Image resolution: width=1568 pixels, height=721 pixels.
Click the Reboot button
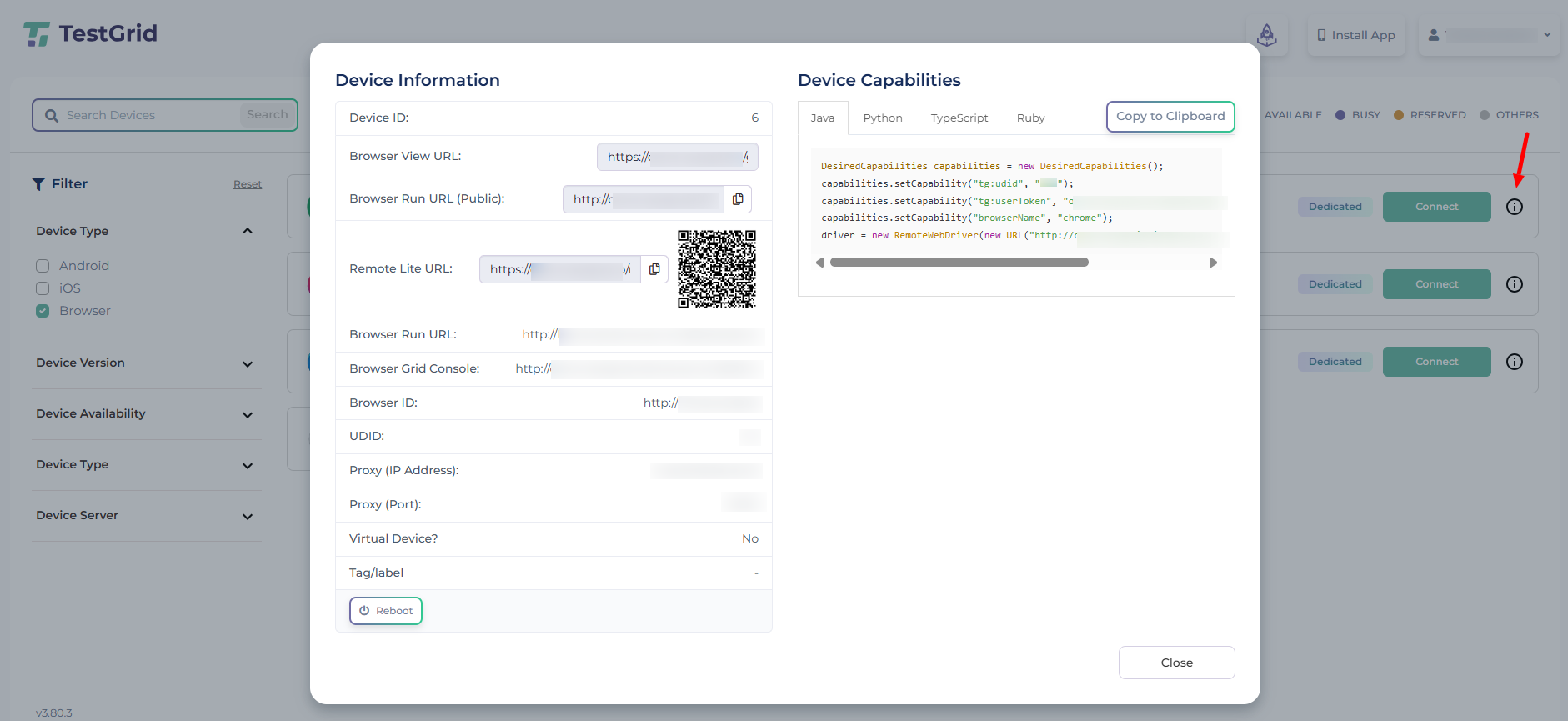click(x=386, y=611)
